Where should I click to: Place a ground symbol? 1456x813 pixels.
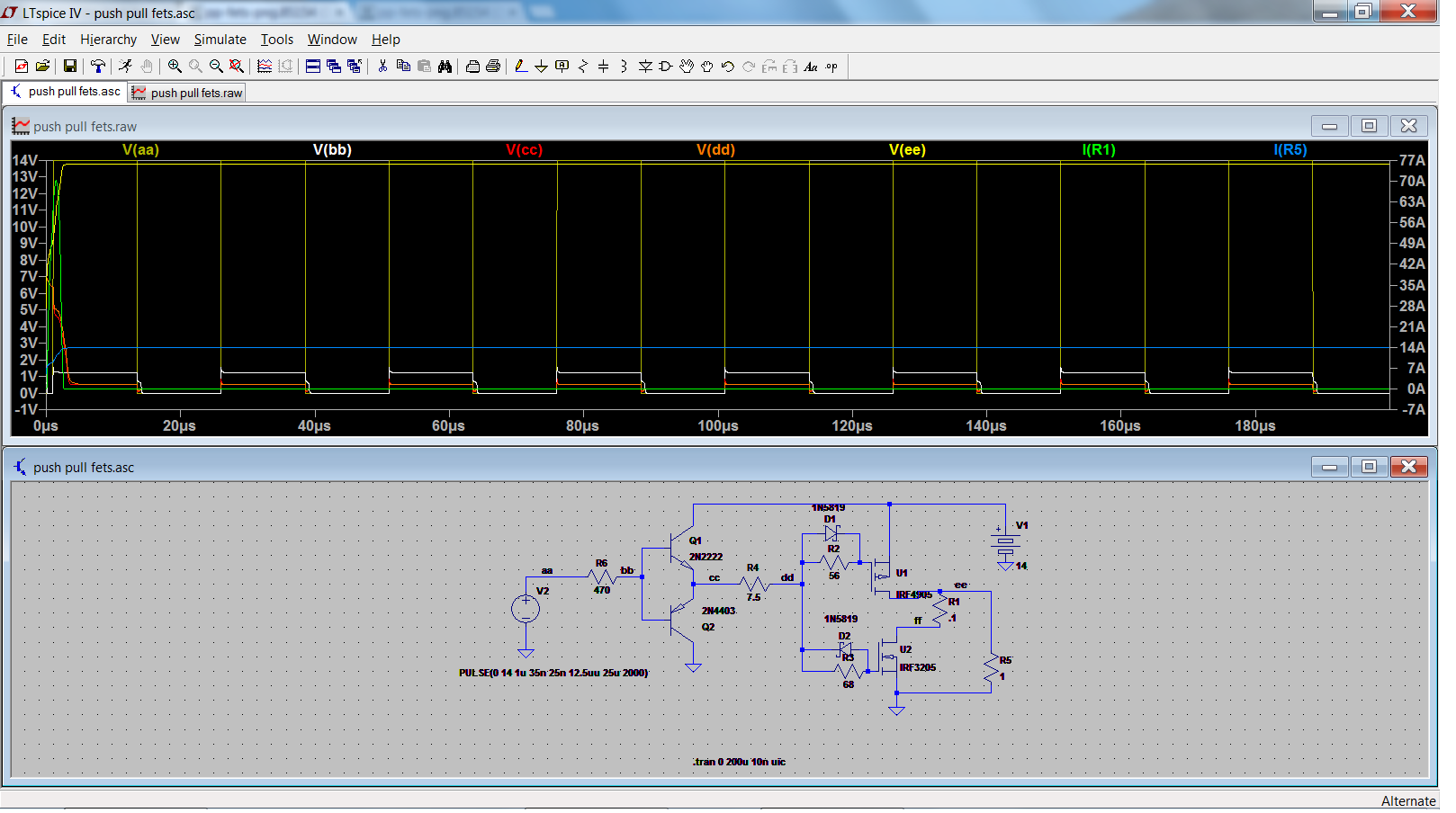coord(542,67)
